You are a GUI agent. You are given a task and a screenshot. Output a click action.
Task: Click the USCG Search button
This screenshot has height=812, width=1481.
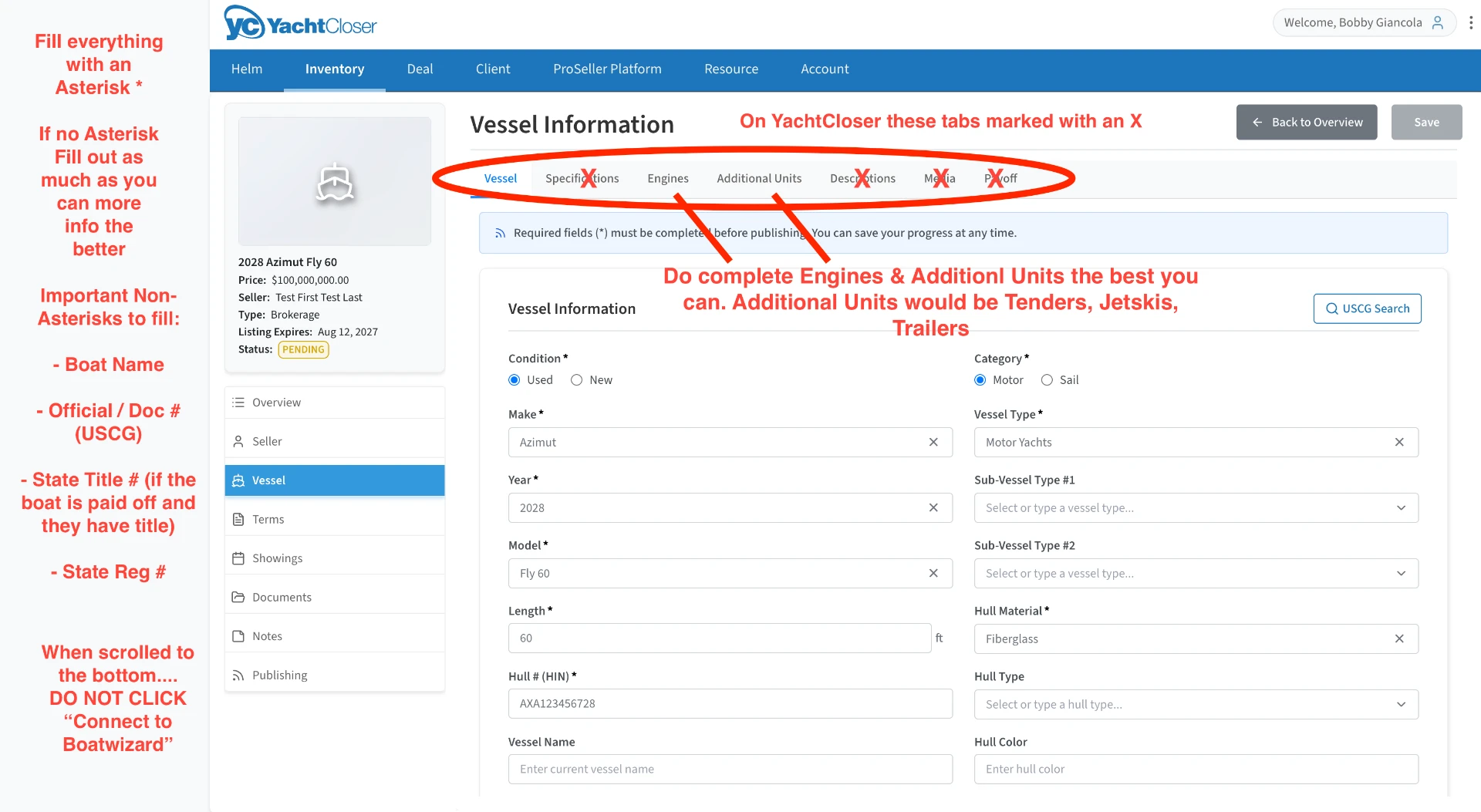[1367, 308]
